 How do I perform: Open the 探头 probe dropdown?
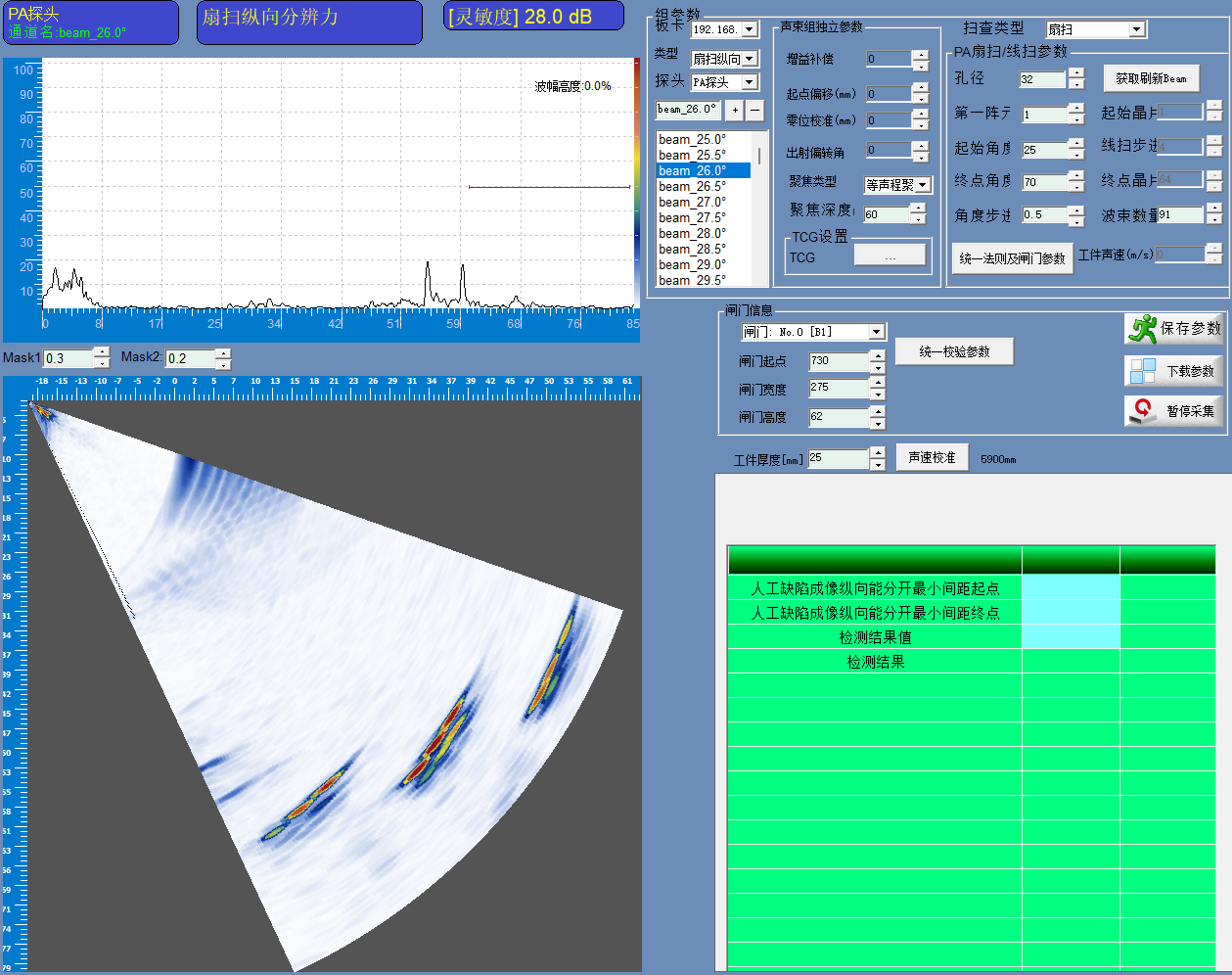(x=749, y=82)
